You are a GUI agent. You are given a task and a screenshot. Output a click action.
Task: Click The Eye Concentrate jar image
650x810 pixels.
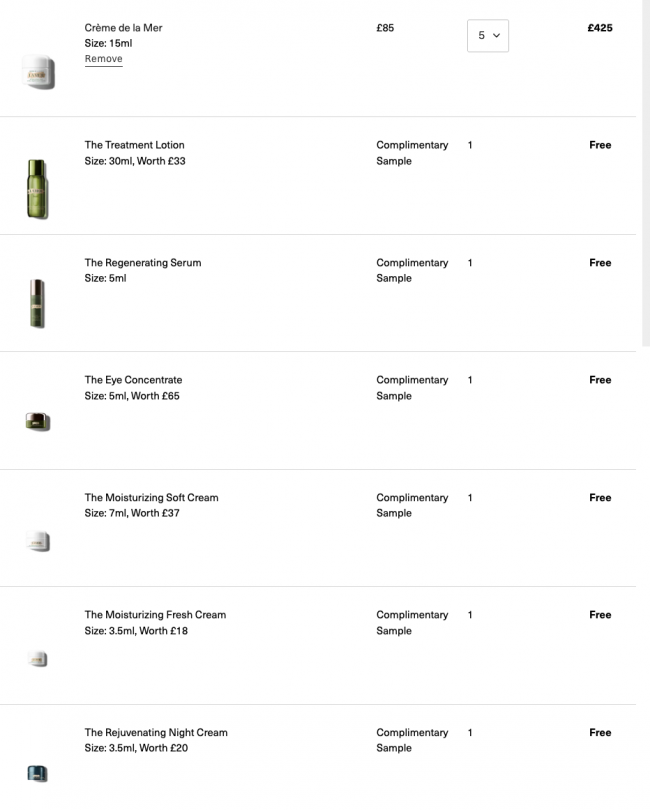pos(38,422)
